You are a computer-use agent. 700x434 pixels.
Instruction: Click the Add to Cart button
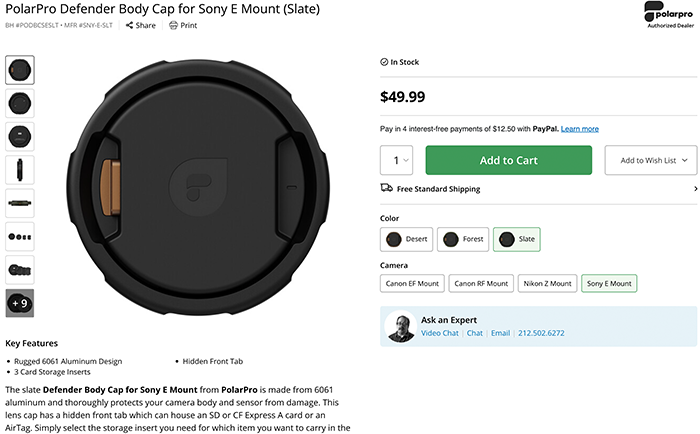508,160
